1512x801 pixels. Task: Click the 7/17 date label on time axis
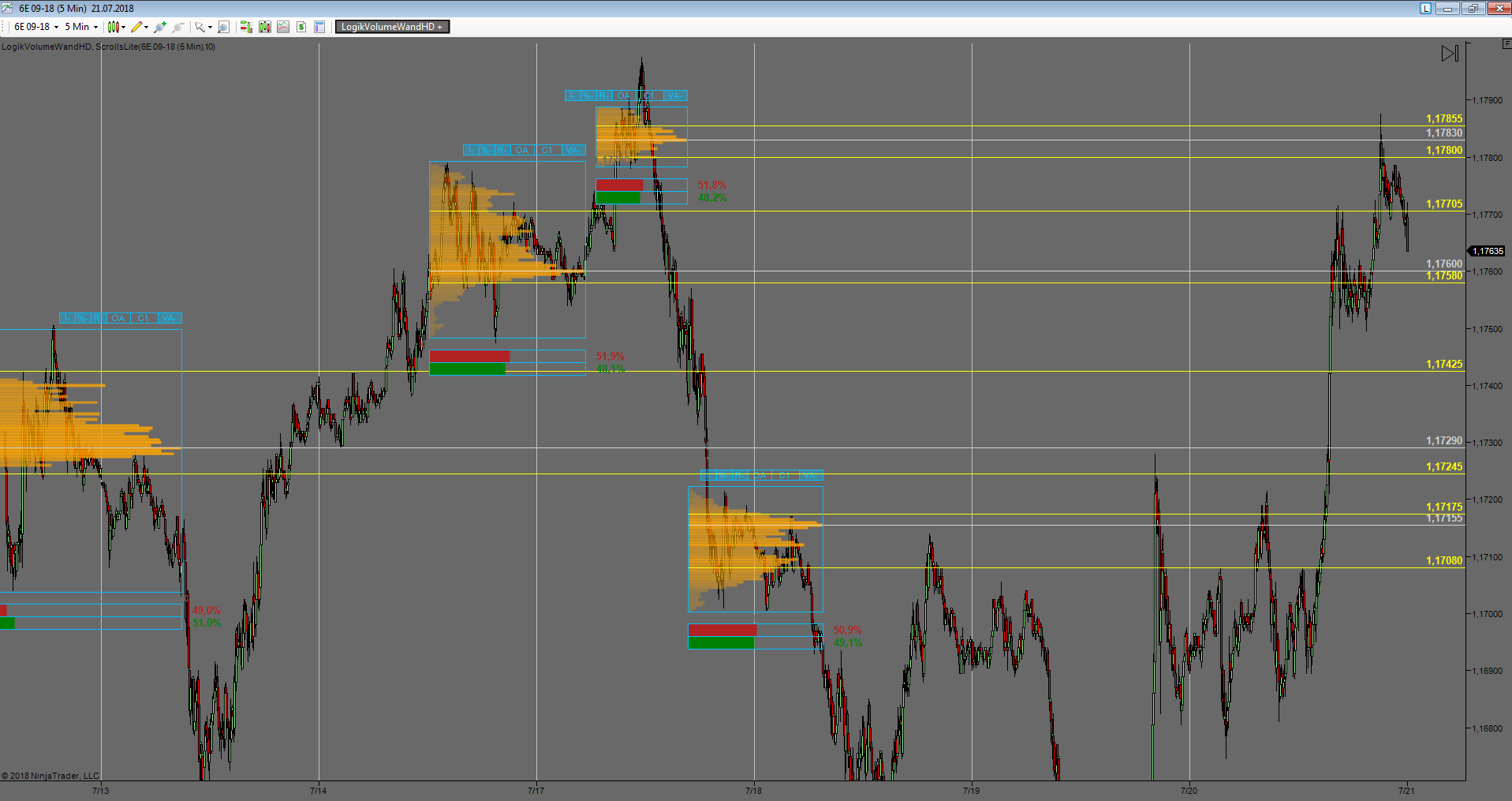(x=536, y=791)
